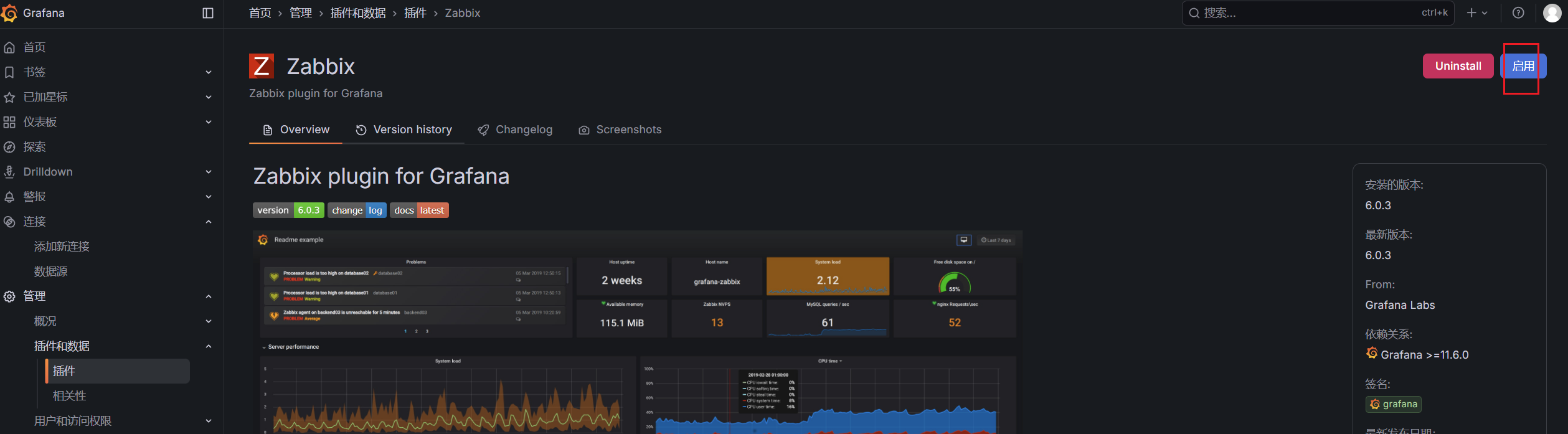The image size is (1568, 434).
Task: Open the user profile avatar
Action: click(1552, 13)
